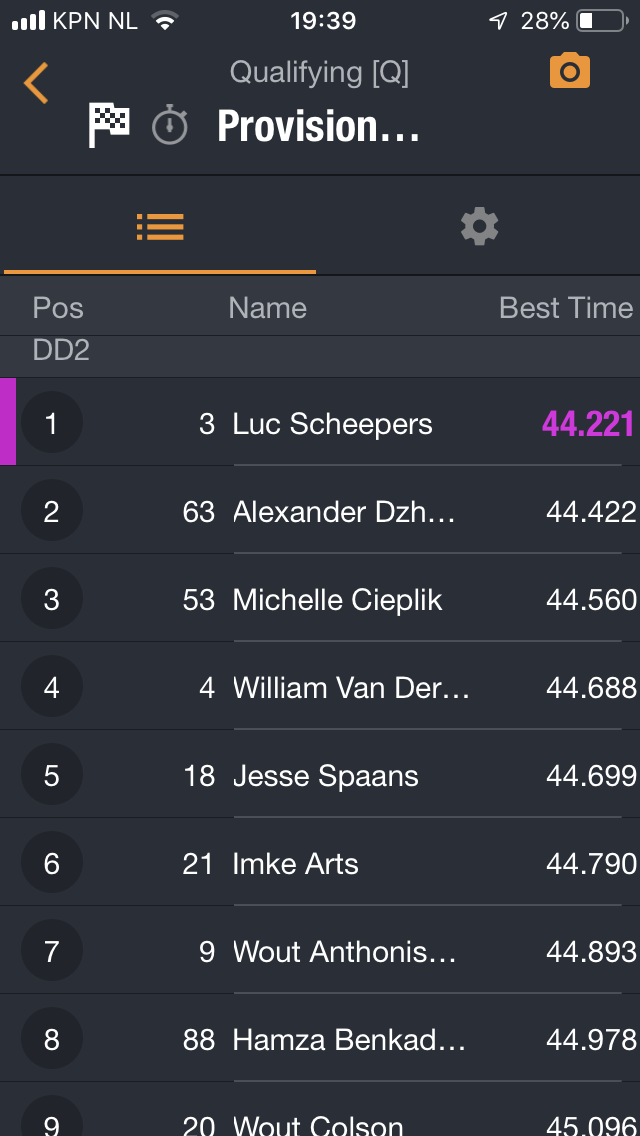Open Imke Arts' result details
Viewport: 640px width, 1136px height.
(x=295, y=864)
